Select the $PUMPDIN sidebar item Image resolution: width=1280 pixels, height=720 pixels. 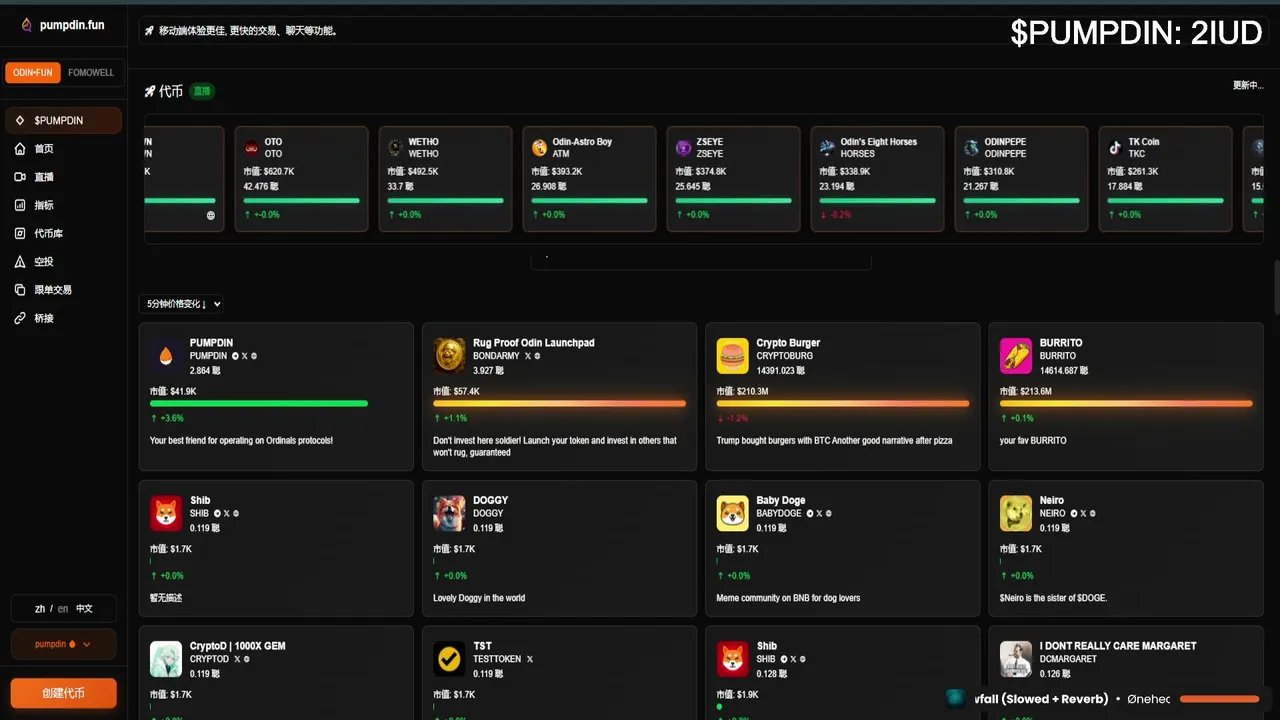click(x=63, y=120)
